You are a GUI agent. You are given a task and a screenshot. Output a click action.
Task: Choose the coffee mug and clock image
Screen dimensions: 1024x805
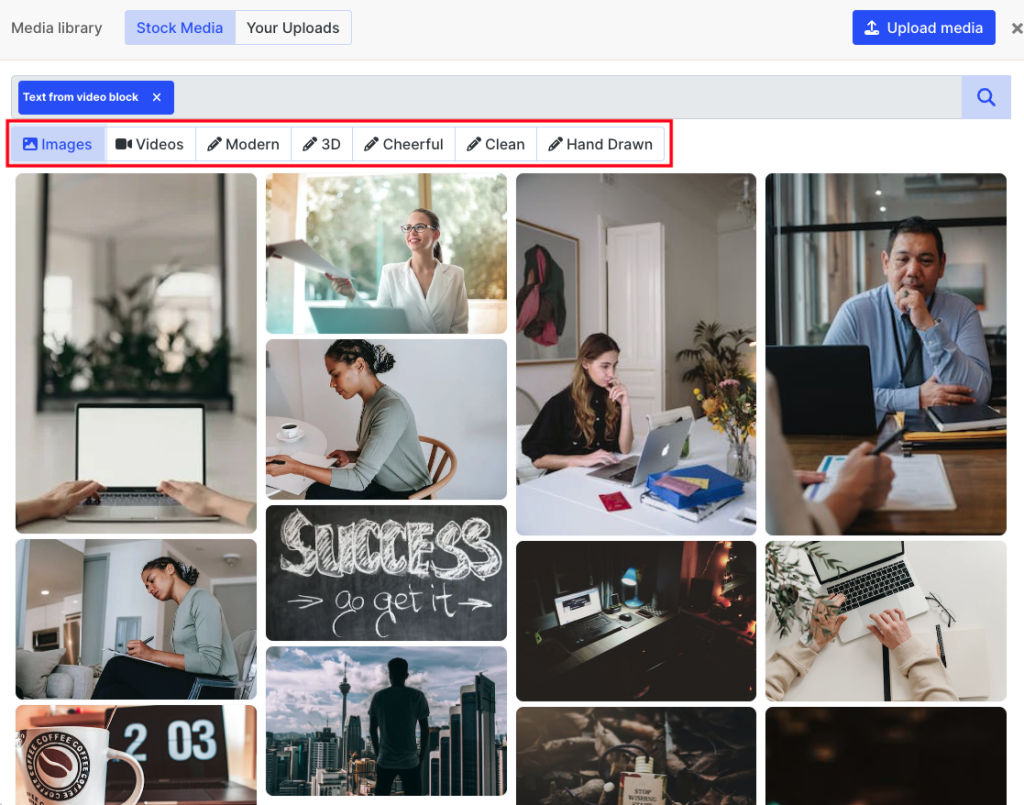[136, 753]
